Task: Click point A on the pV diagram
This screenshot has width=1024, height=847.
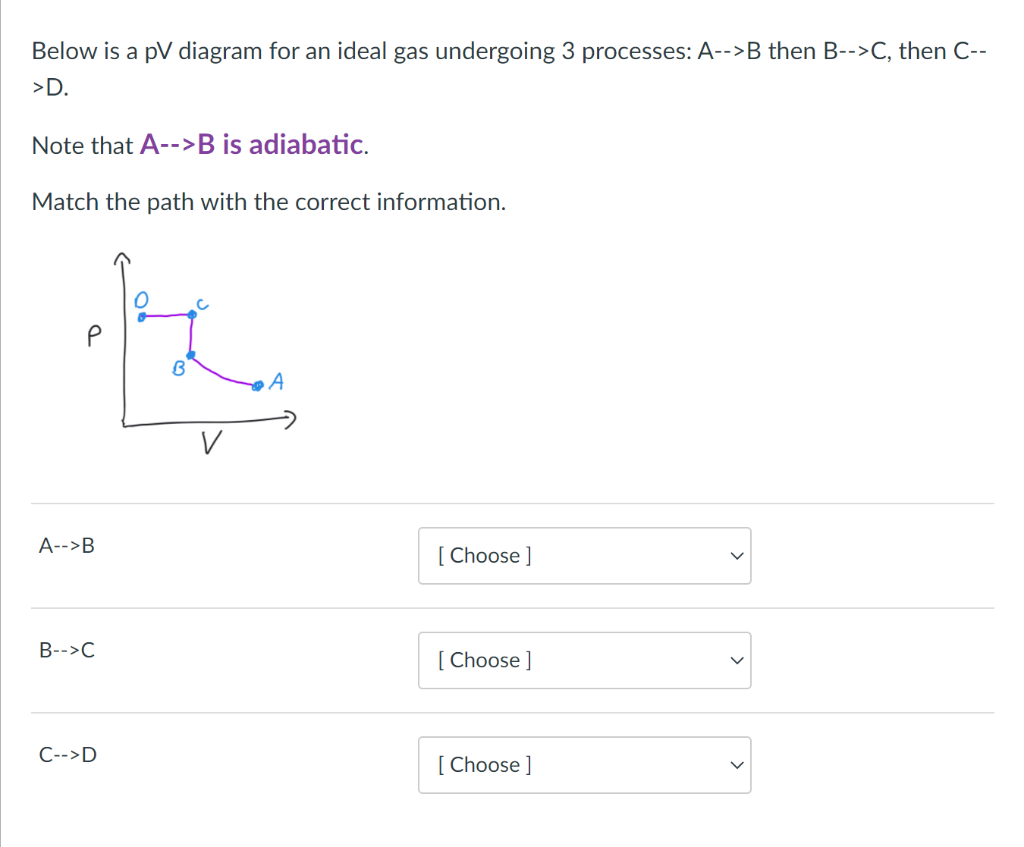Action: tap(258, 386)
